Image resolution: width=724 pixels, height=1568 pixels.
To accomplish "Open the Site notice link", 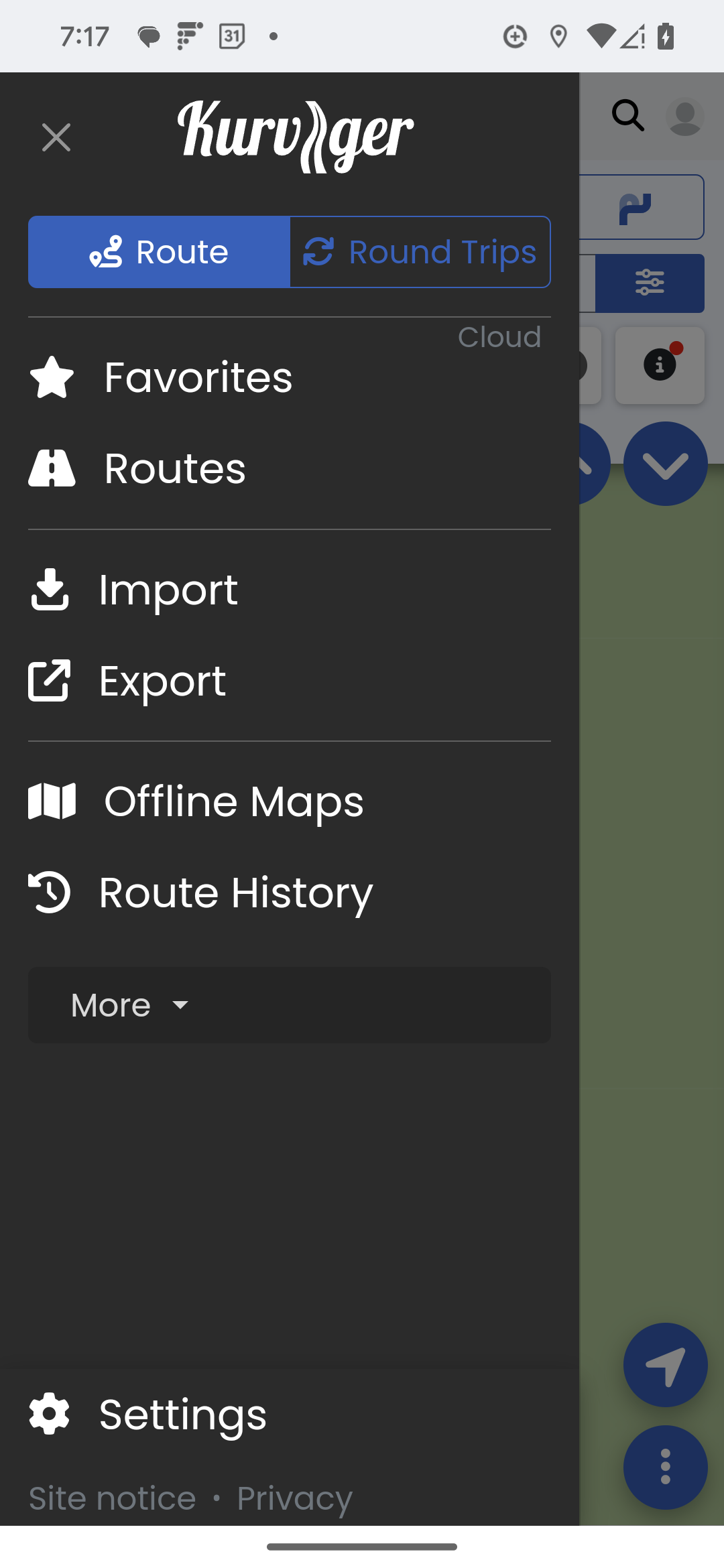I will point(113,1498).
